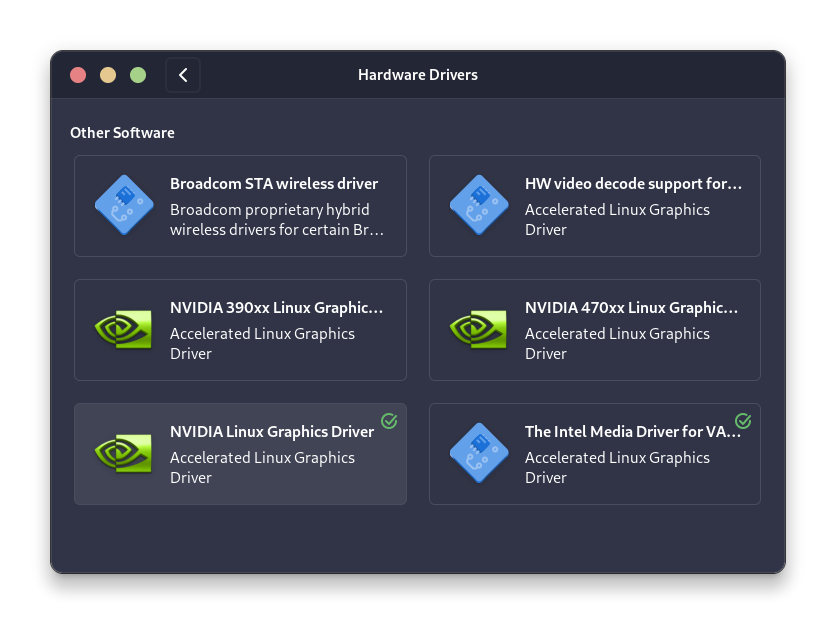836x624 pixels.
Task: Select NVIDIA 390xx Linux Graphic… title
Action: click(x=276, y=308)
